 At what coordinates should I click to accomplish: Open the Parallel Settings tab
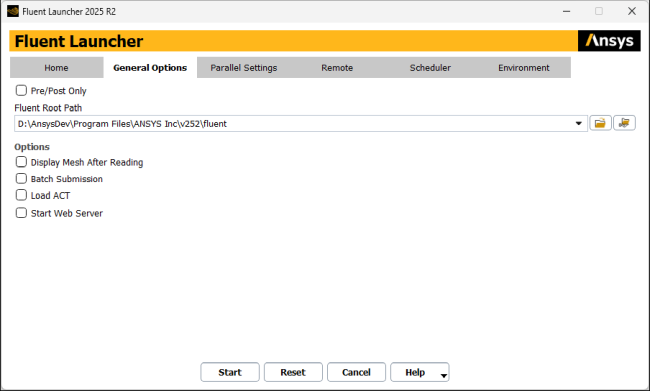tap(244, 68)
